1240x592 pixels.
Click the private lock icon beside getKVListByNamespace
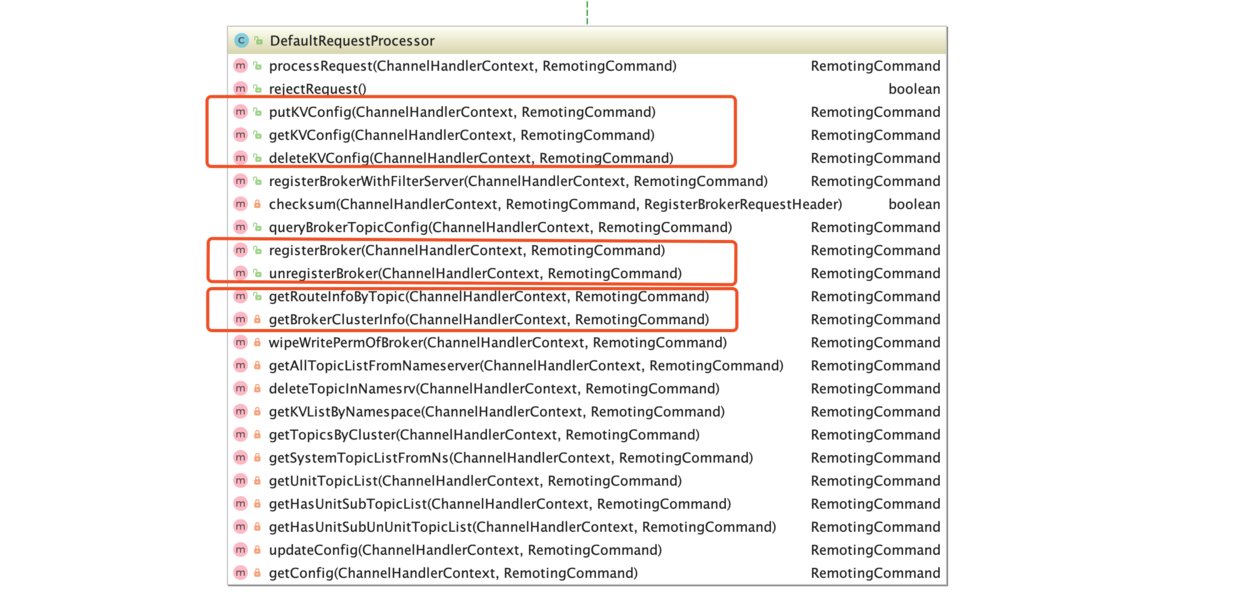257,411
